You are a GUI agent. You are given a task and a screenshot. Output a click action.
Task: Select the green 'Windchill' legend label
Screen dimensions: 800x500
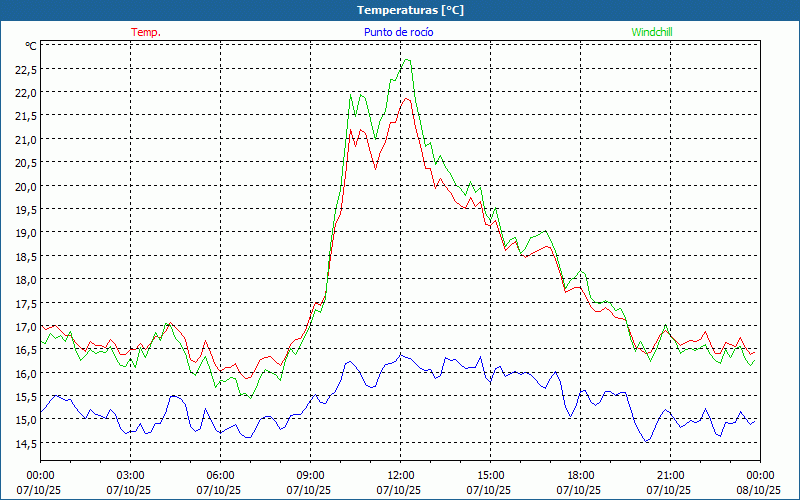652,32
